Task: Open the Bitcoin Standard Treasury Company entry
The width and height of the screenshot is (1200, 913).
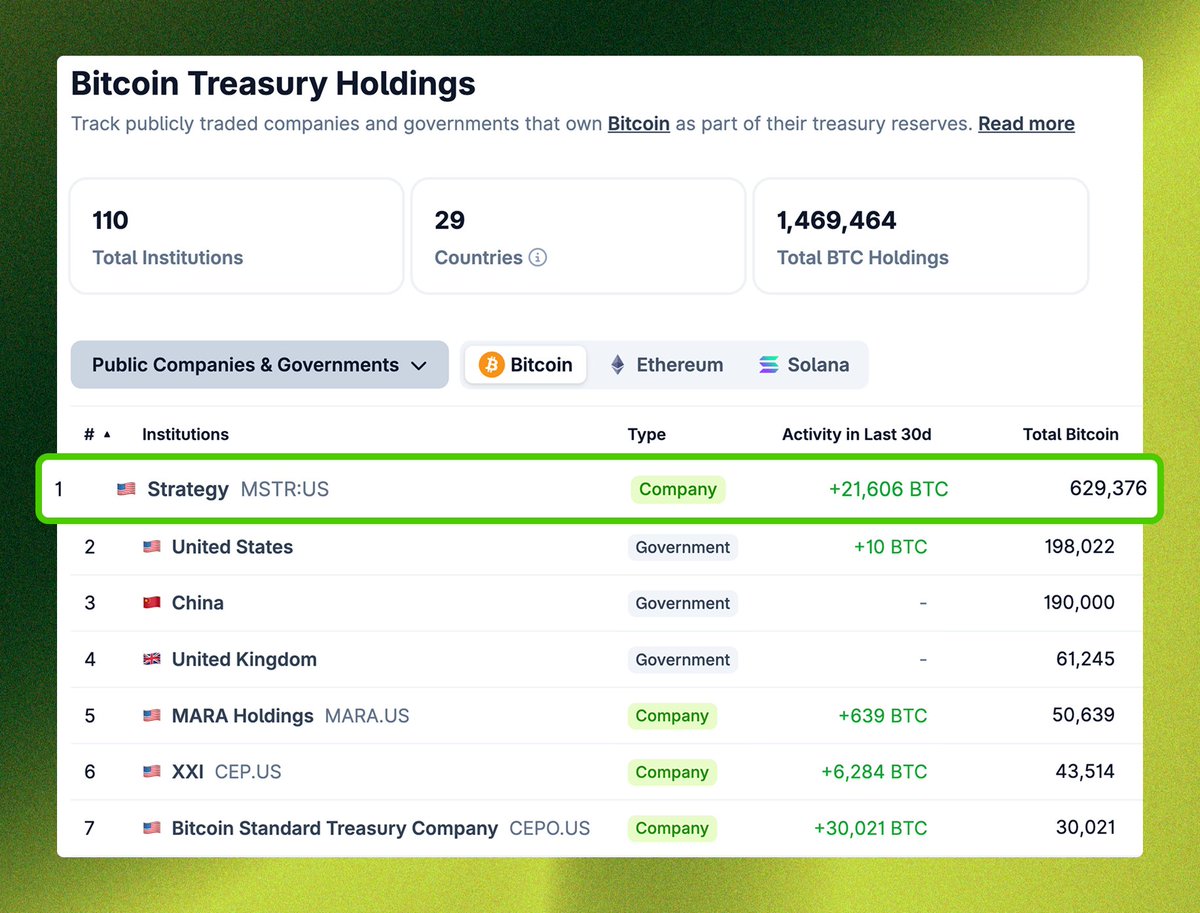Action: 335,829
